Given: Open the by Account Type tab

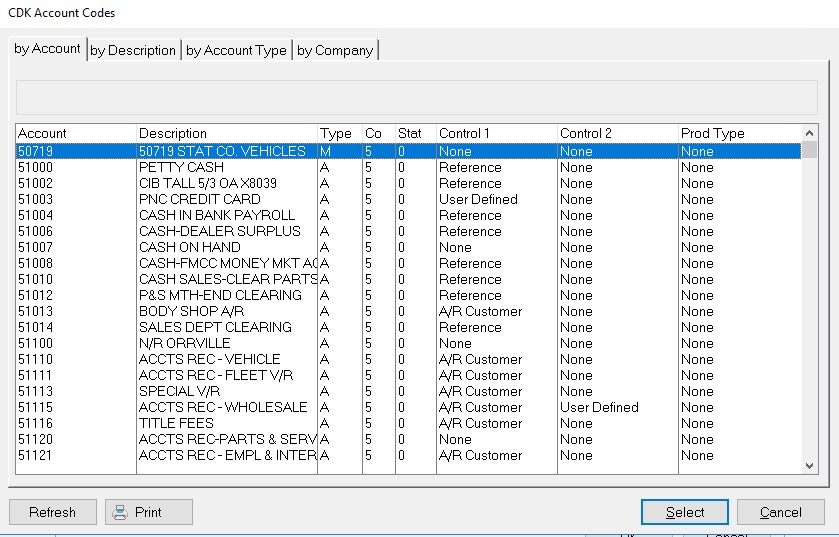Looking at the screenshot, I should pos(236,50).
